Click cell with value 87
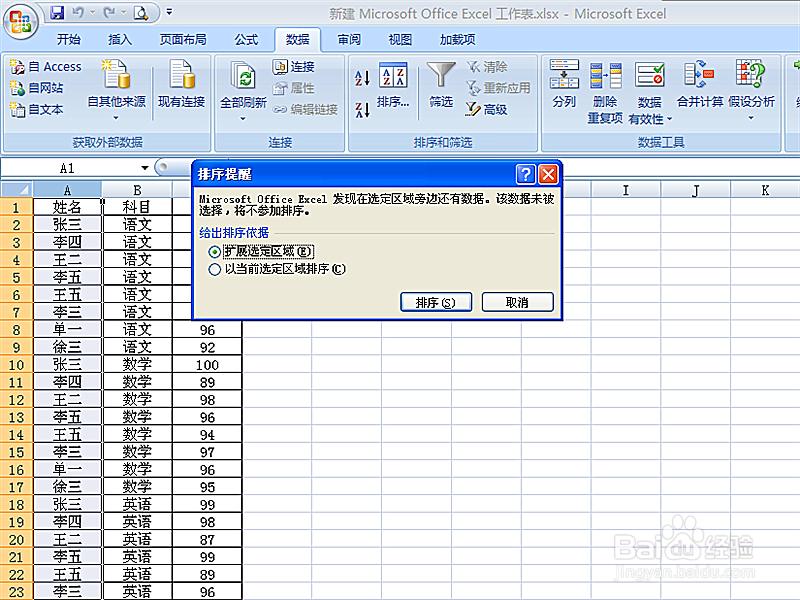800x600 pixels. 207,539
